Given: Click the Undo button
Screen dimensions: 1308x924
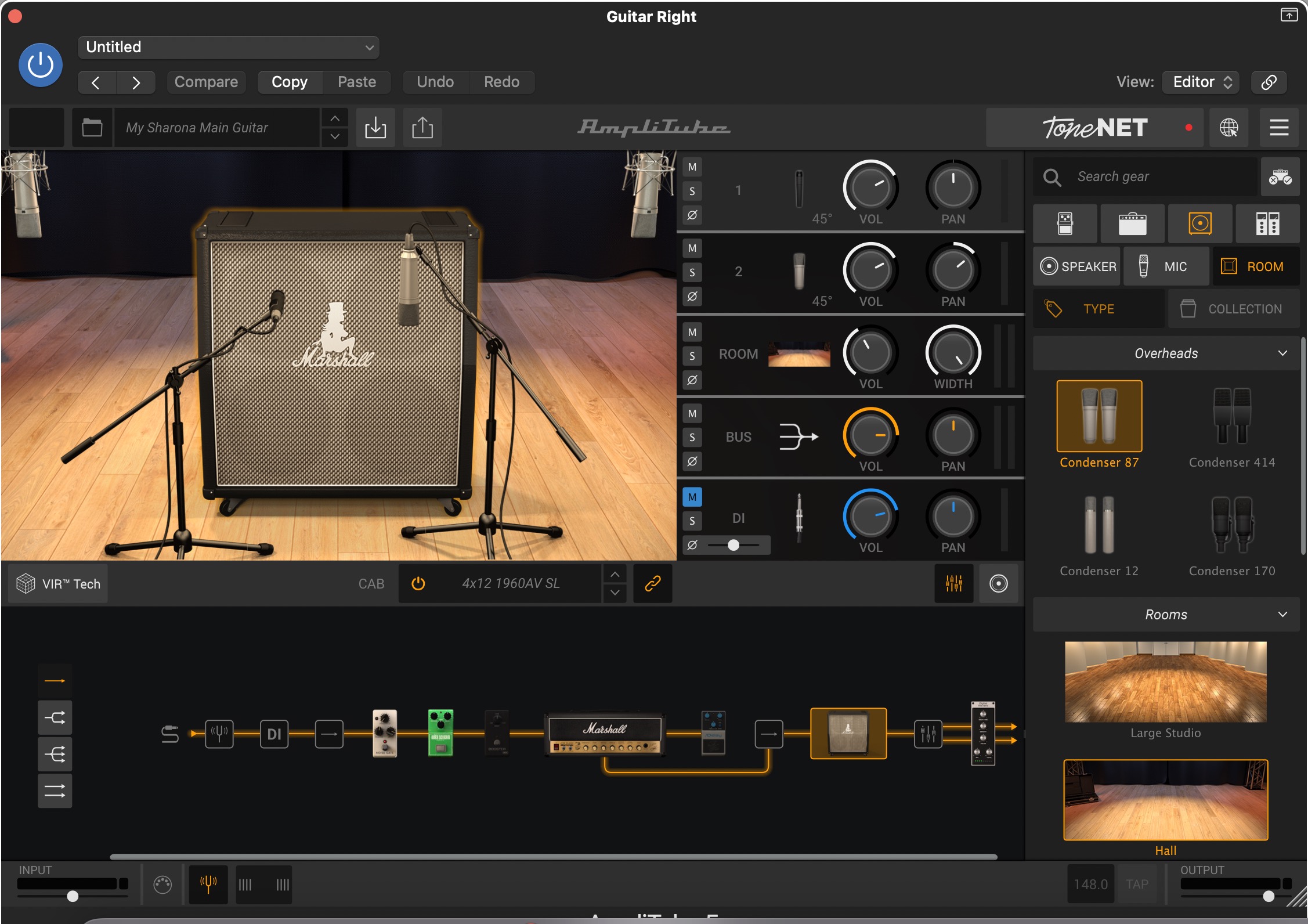Looking at the screenshot, I should pyautogui.click(x=435, y=82).
